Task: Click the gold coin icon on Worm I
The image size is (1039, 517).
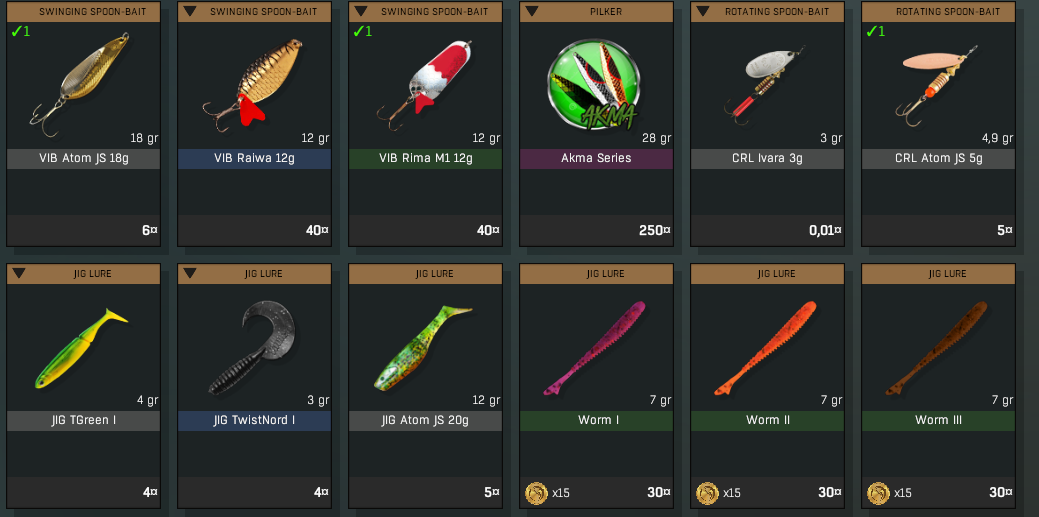Action: click(x=536, y=492)
